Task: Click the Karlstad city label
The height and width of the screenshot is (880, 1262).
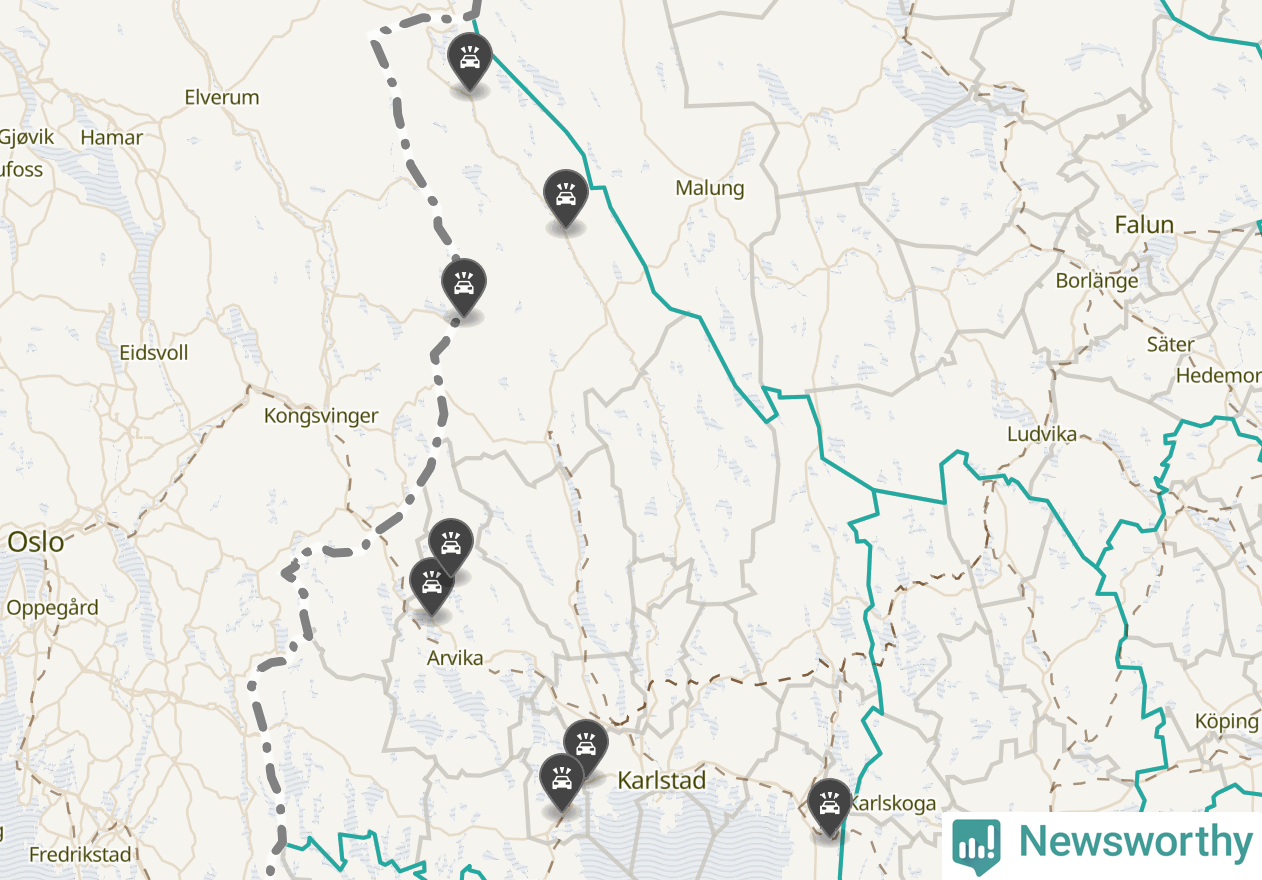Action: (662, 780)
